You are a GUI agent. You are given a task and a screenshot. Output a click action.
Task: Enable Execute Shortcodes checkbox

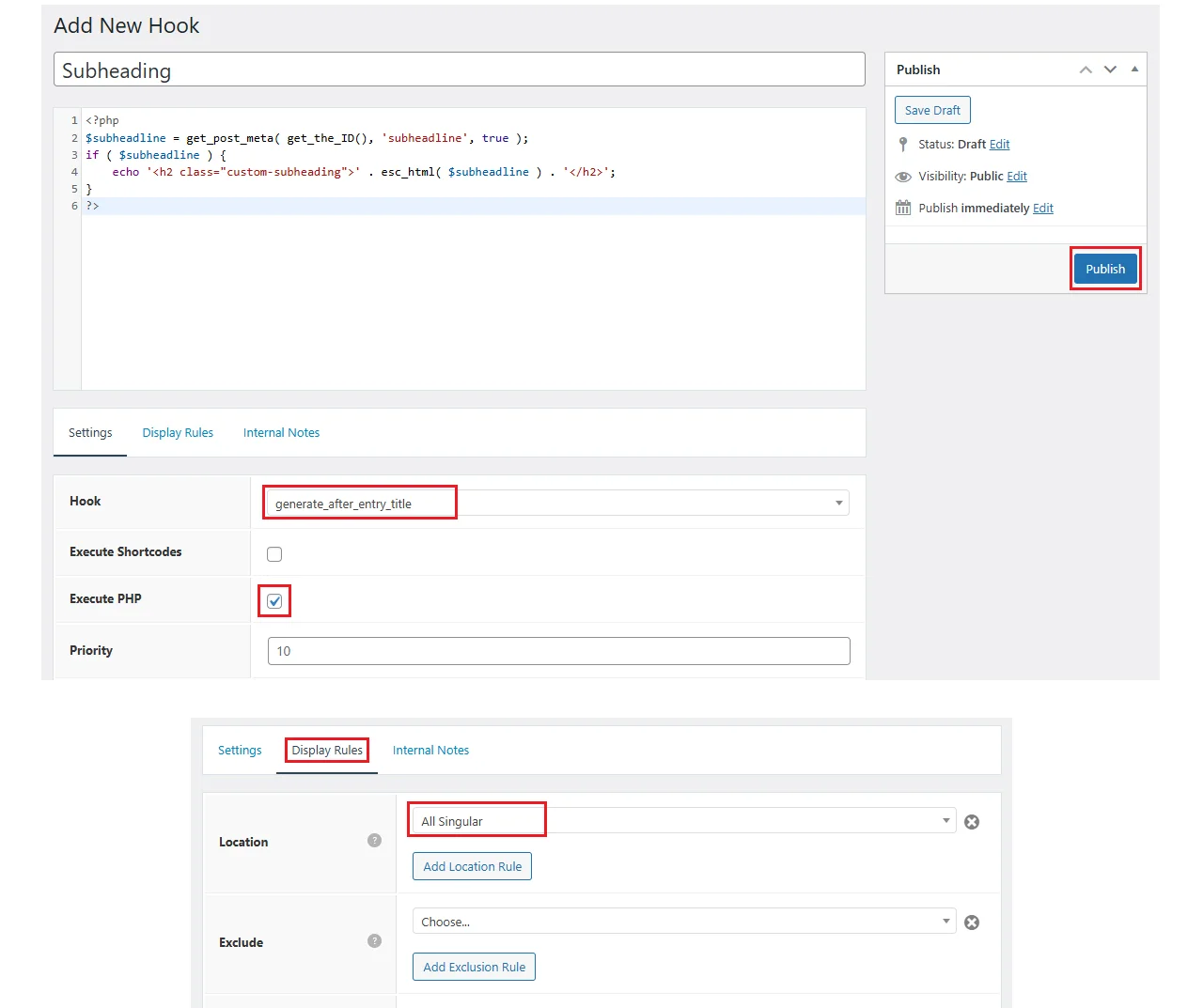coord(274,554)
